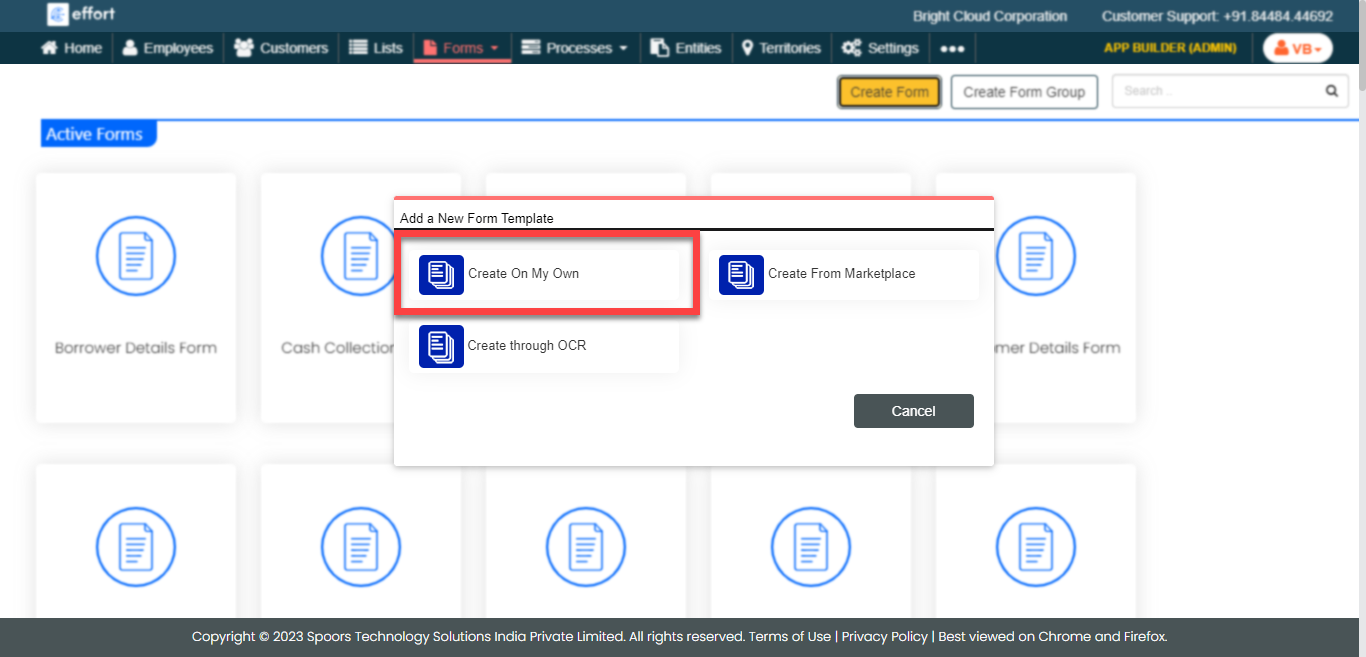
Task: Open the three-dots more menu
Action: click(952, 48)
